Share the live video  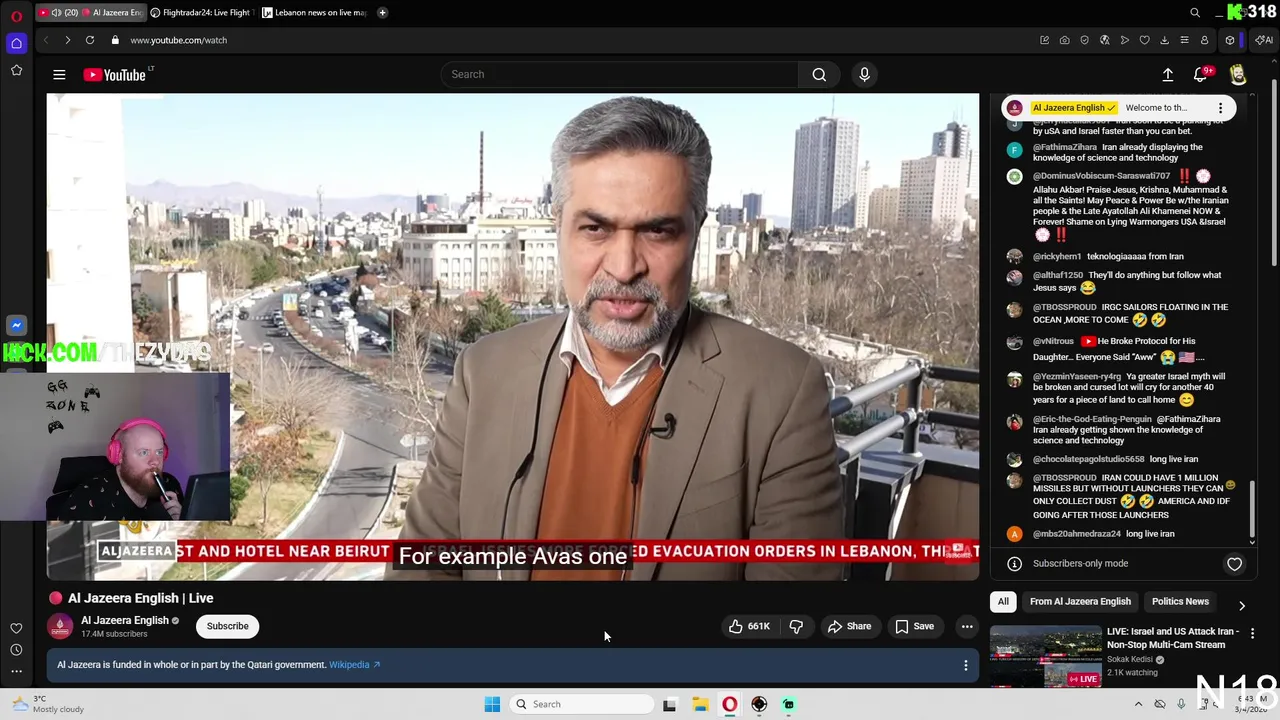tap(849, 626)
